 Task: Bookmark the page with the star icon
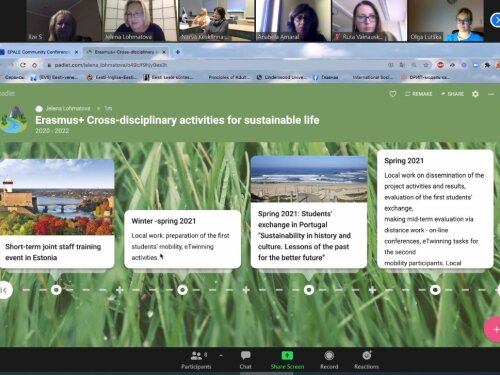(426, 65)
